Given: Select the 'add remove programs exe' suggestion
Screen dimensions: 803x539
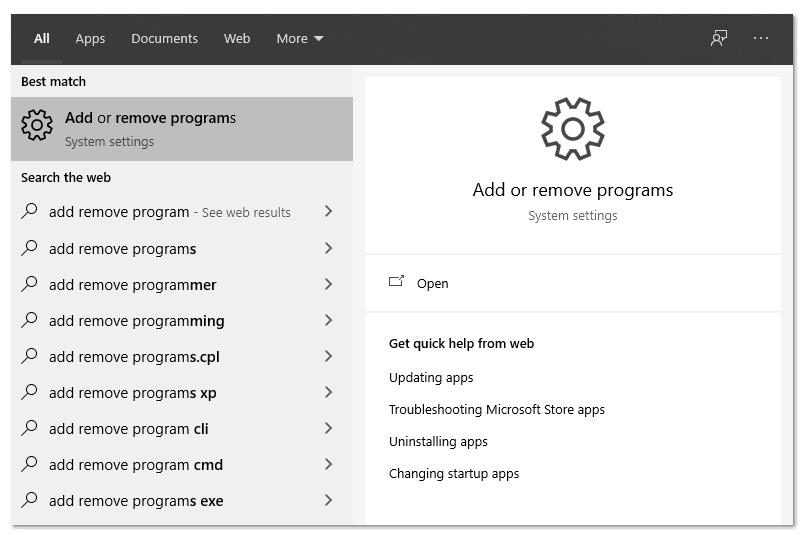Looking at the screenshot, I should coord(136,500).
